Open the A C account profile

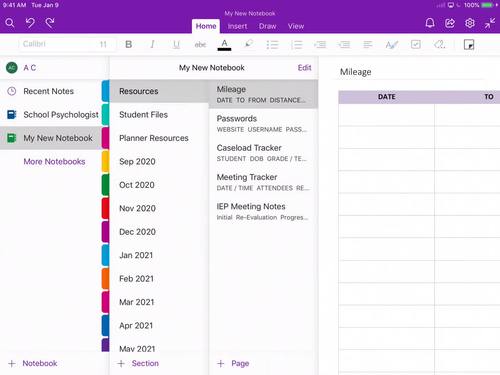[x=53, y=68]
